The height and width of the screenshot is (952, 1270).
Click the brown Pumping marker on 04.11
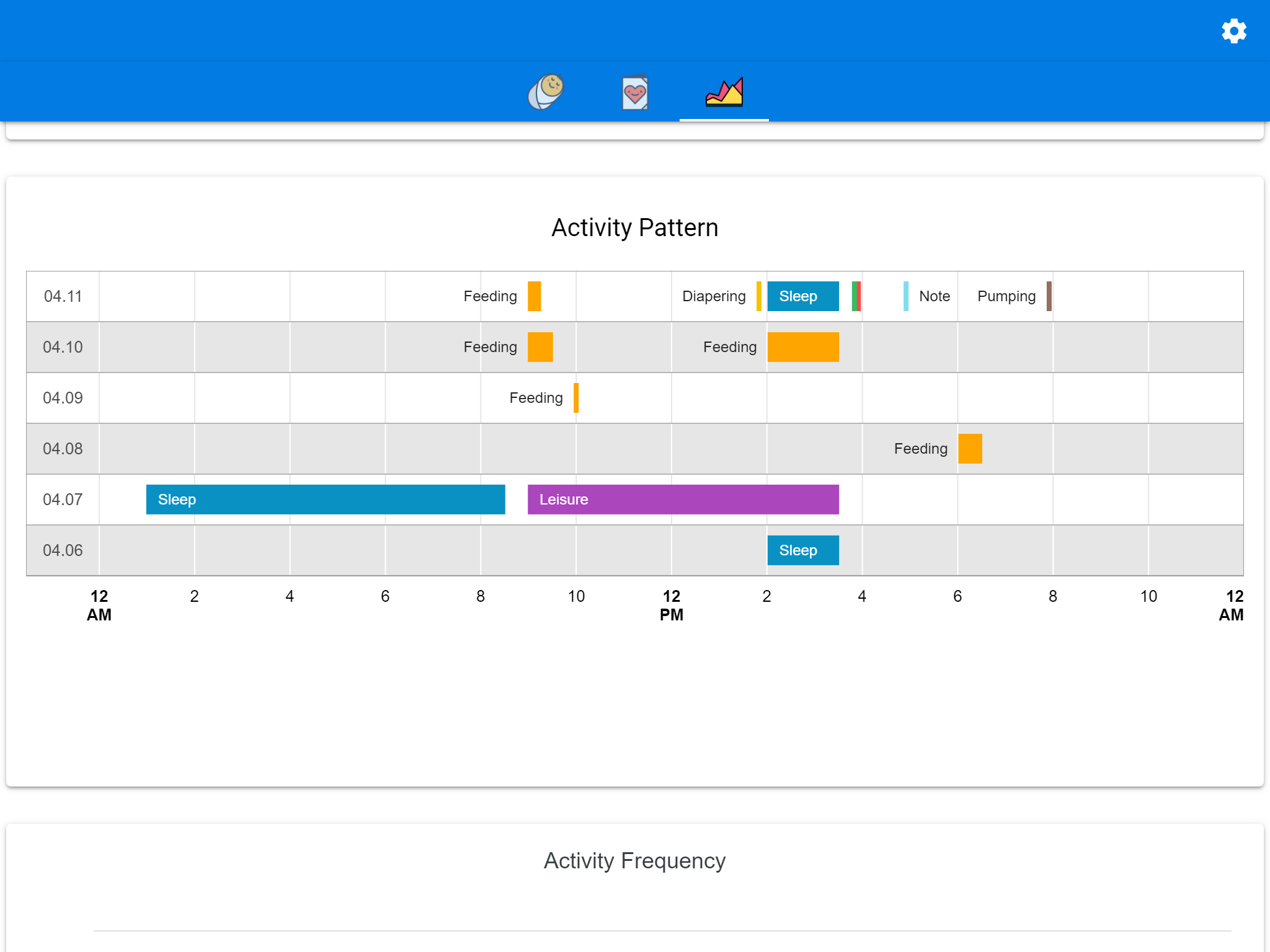pyautogui.click(x=1049, y=296)
